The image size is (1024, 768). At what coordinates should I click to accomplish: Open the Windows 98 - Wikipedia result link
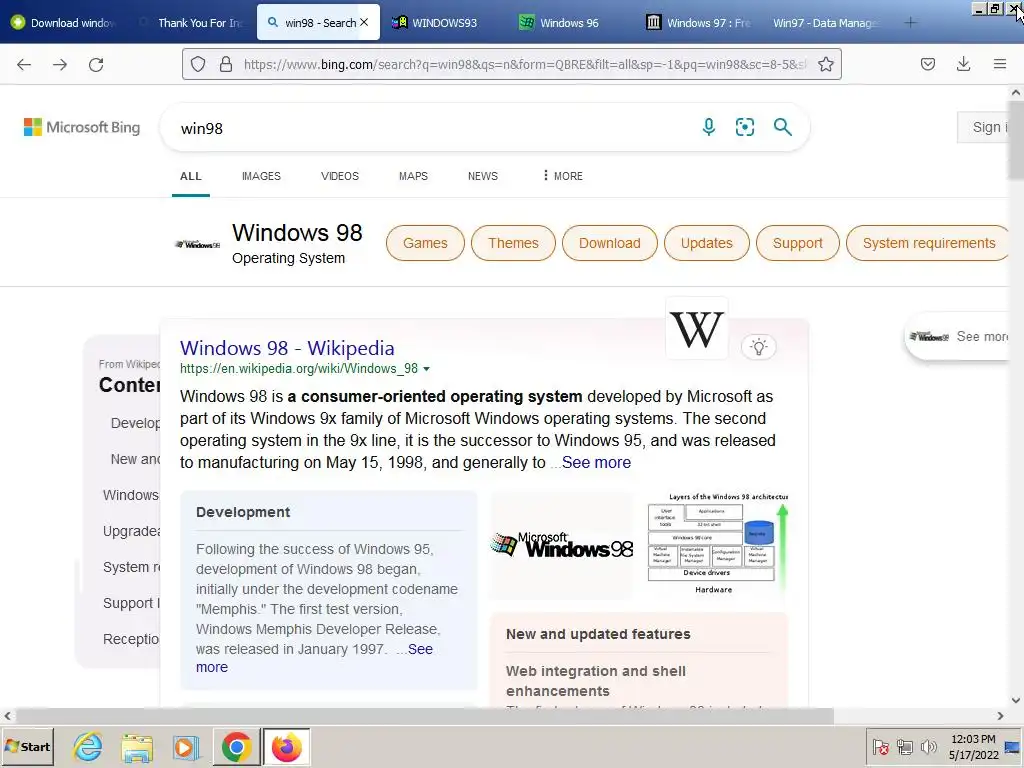click(x=287, y=348)
